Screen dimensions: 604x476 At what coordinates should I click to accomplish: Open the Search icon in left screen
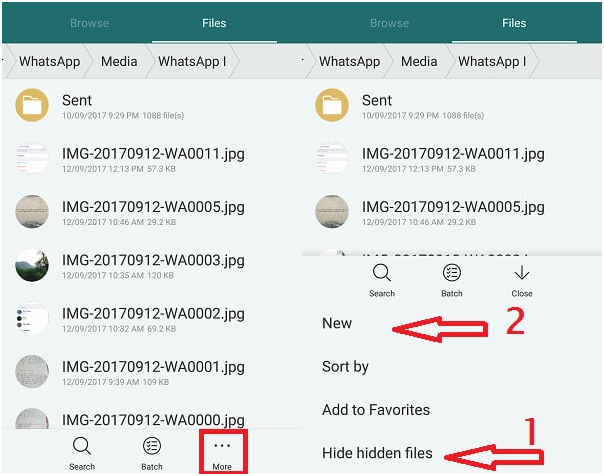[x=82, y=446]
